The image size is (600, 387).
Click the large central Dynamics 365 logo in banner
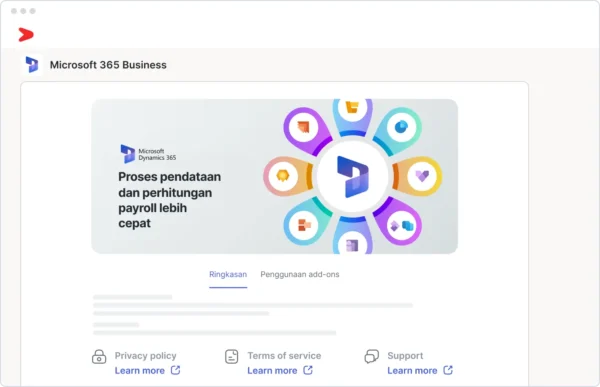pos(352,176)
